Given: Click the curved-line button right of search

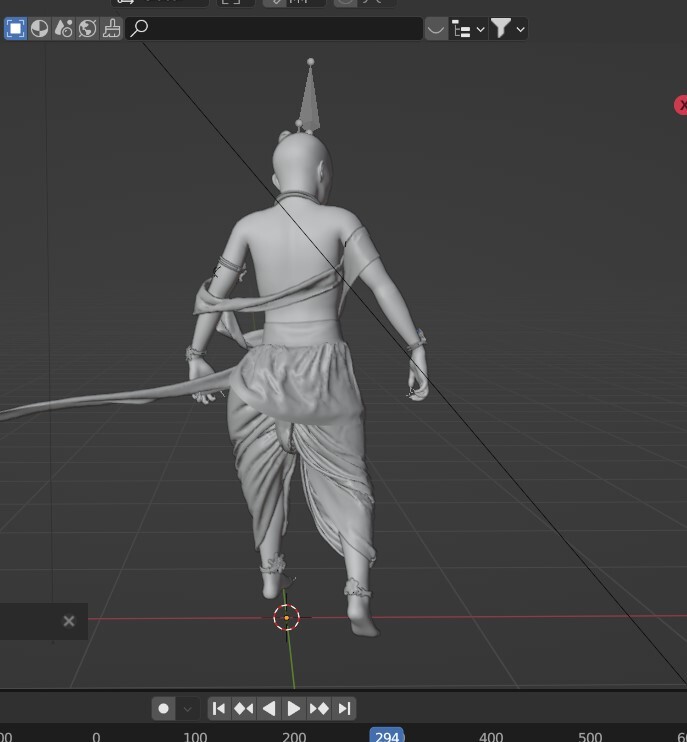Looking at the screenshot, I should (x=436, y=29).
